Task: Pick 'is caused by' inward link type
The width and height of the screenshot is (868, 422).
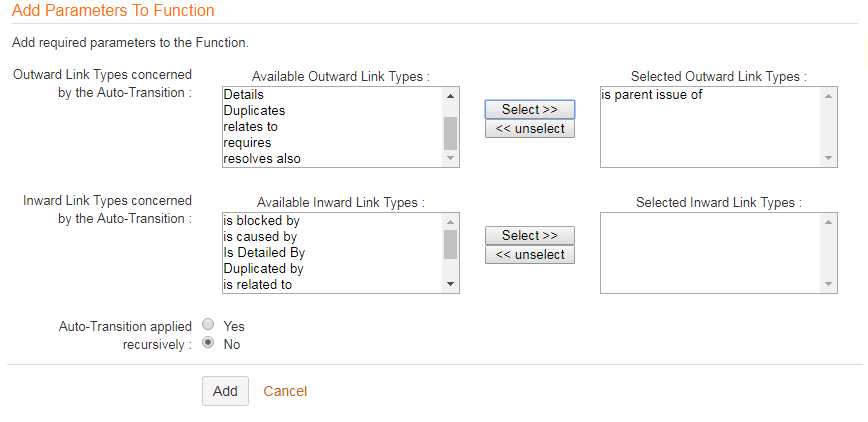Action: tap(260, 237)
